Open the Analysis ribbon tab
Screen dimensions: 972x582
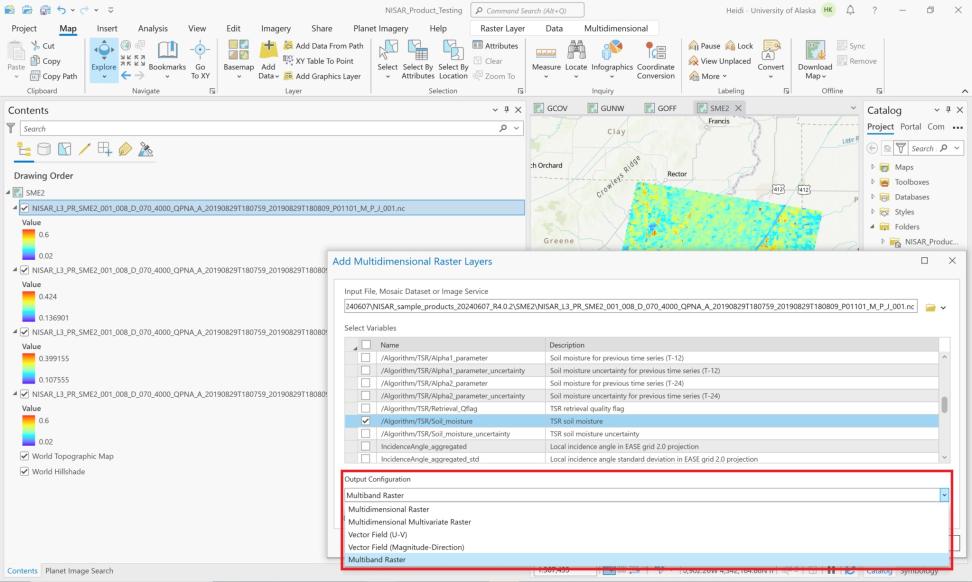point(152,29)
